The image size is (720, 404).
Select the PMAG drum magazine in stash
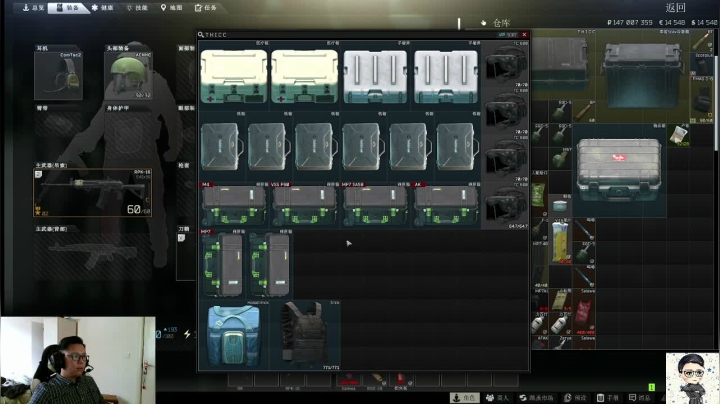click(702, 99)
